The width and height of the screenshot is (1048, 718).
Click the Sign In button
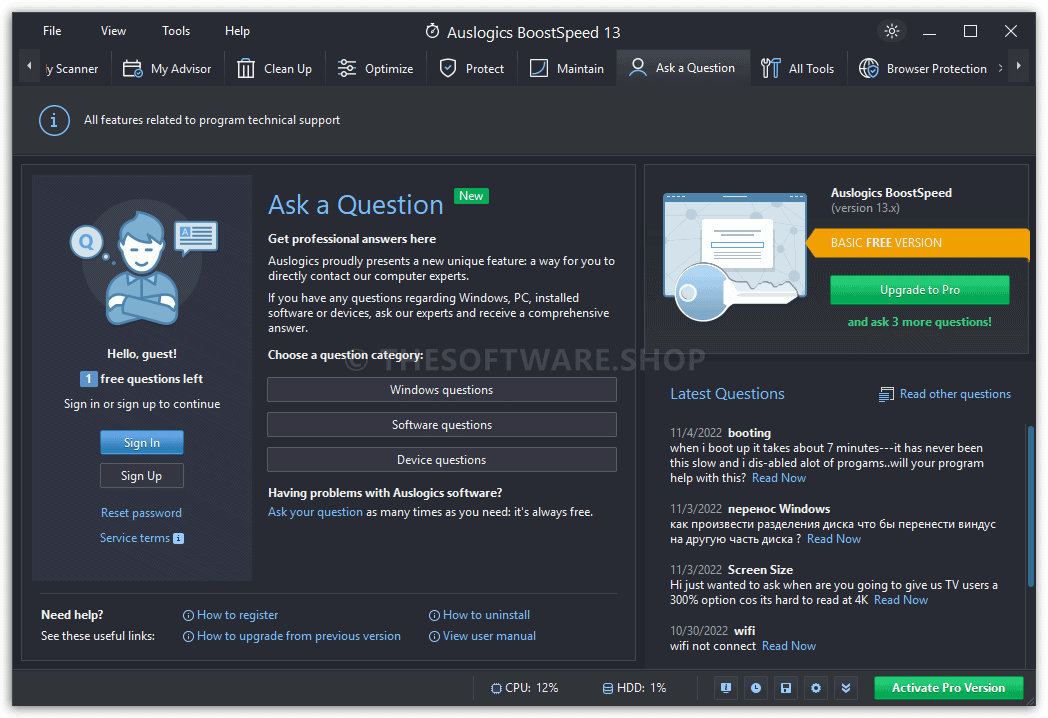142,443
